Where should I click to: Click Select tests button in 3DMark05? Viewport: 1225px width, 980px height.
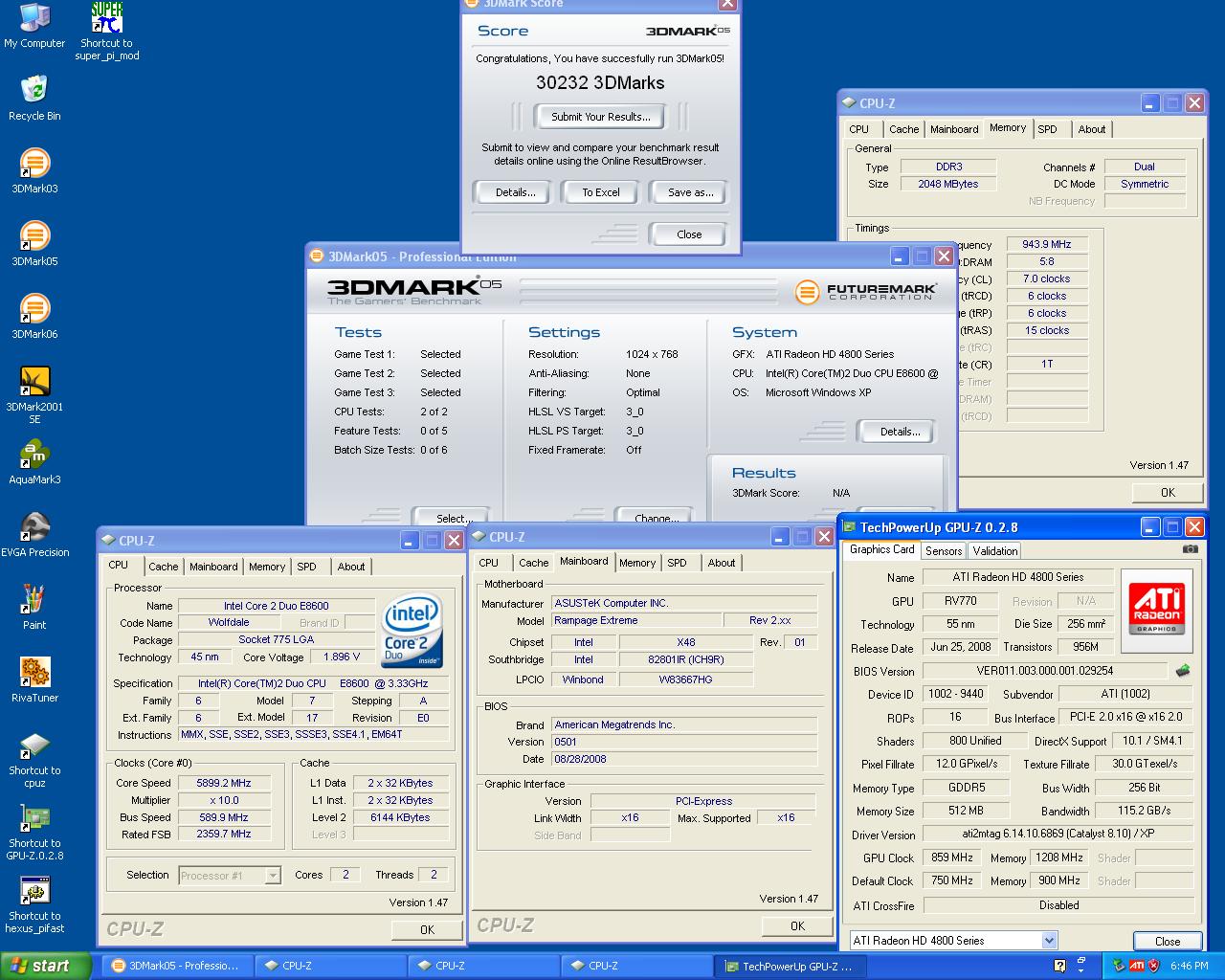[453, 517]
